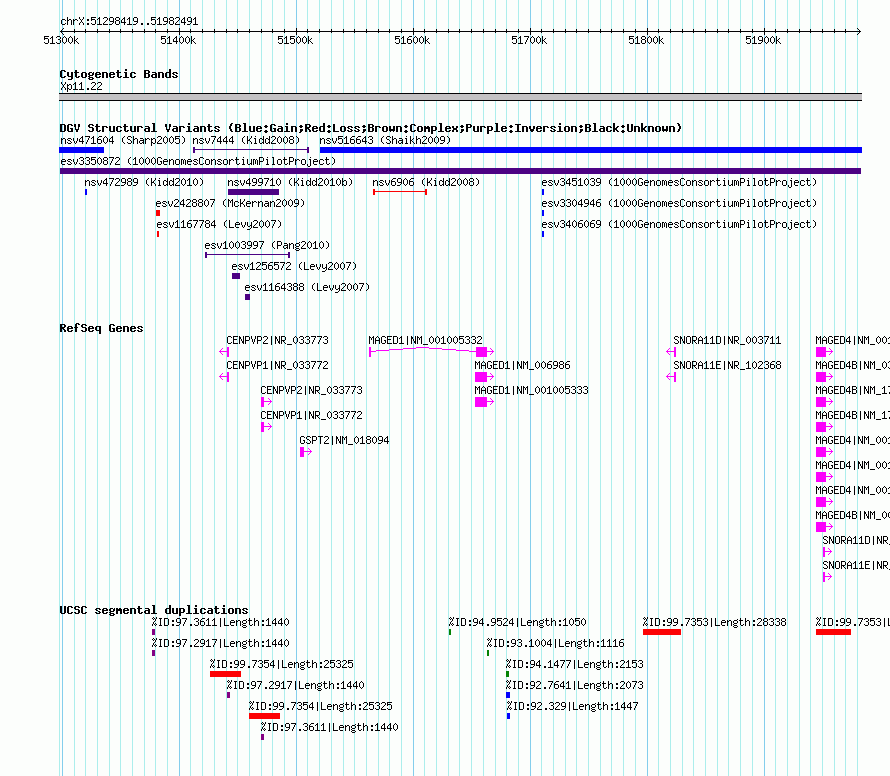Open variant esv1256572 (Levy2007) label
This screenshot has width=890, height=776.
(294, 266)
